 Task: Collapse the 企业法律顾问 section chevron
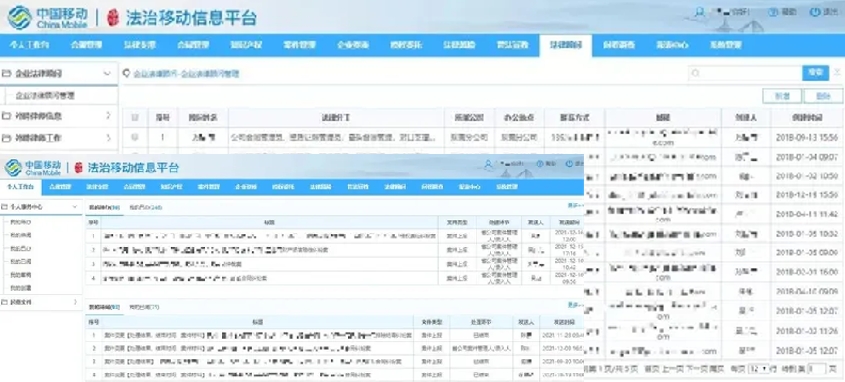[x=107, y=73]
